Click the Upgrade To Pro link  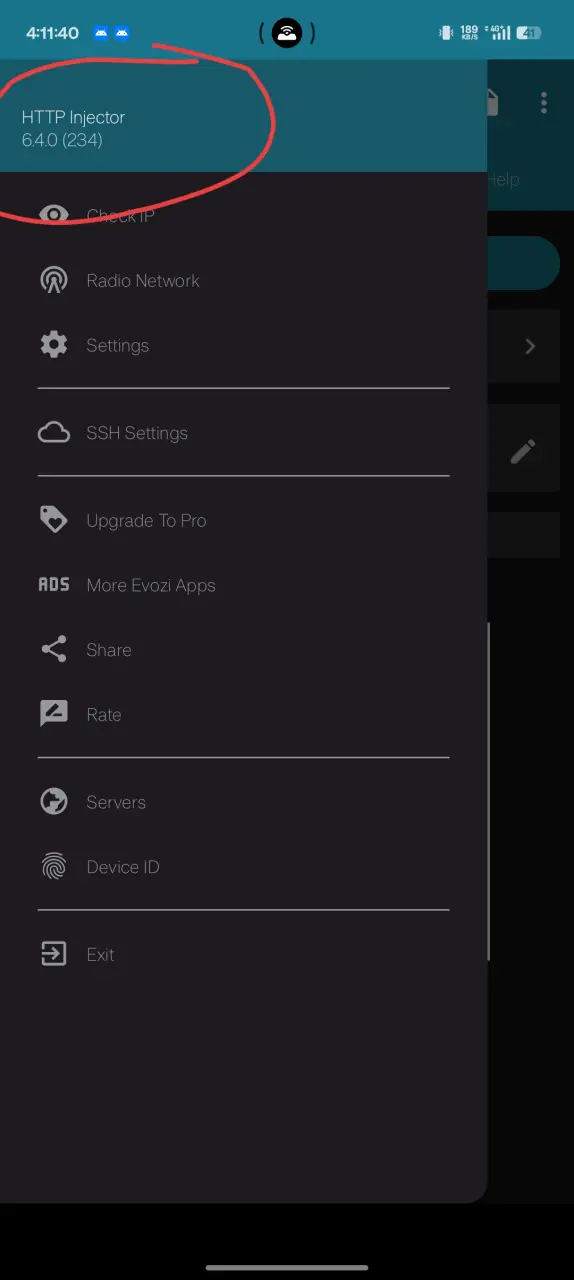[x=146, y=520]
